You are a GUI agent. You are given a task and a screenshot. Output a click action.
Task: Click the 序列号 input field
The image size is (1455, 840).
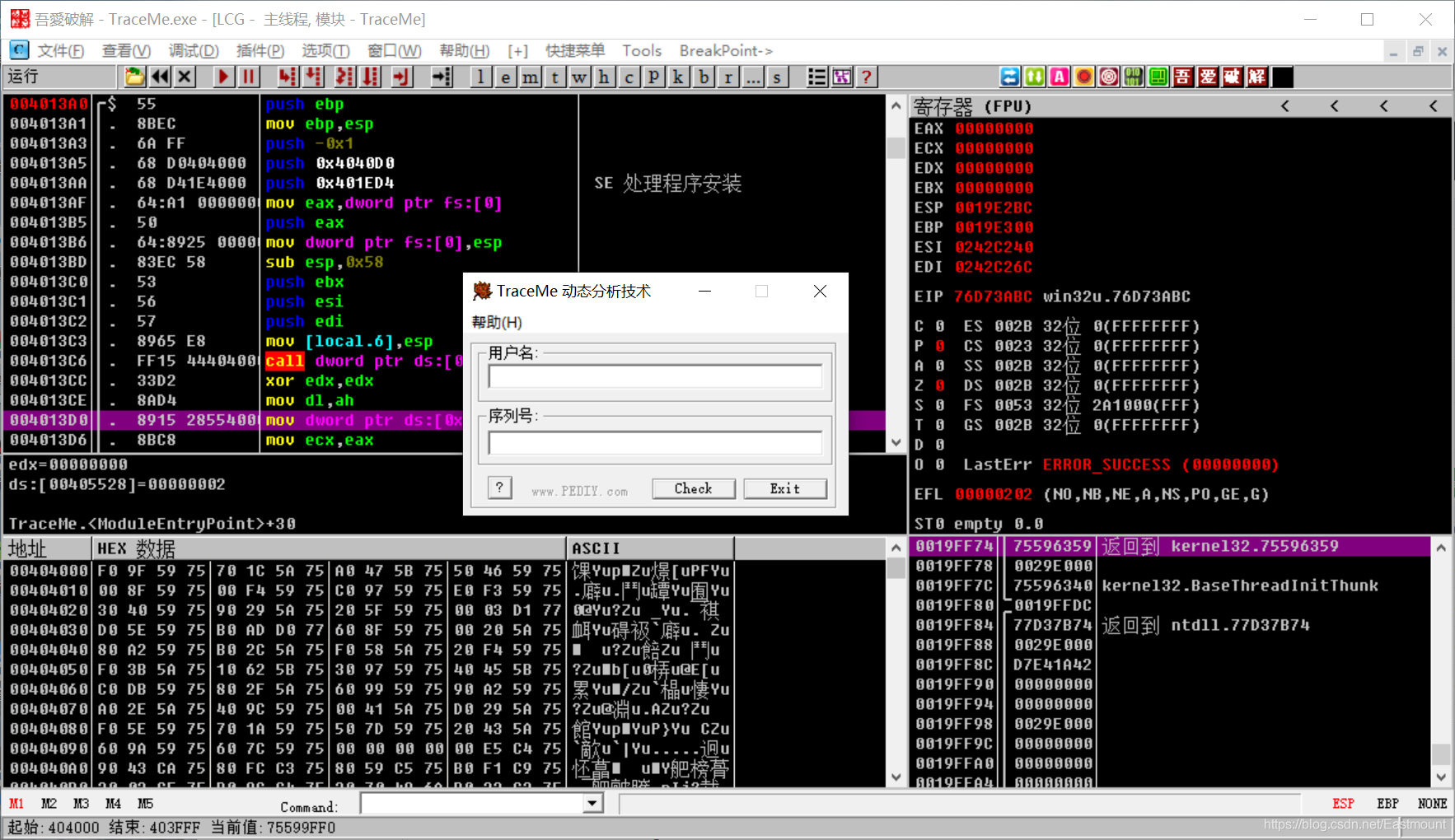point(655,443)
